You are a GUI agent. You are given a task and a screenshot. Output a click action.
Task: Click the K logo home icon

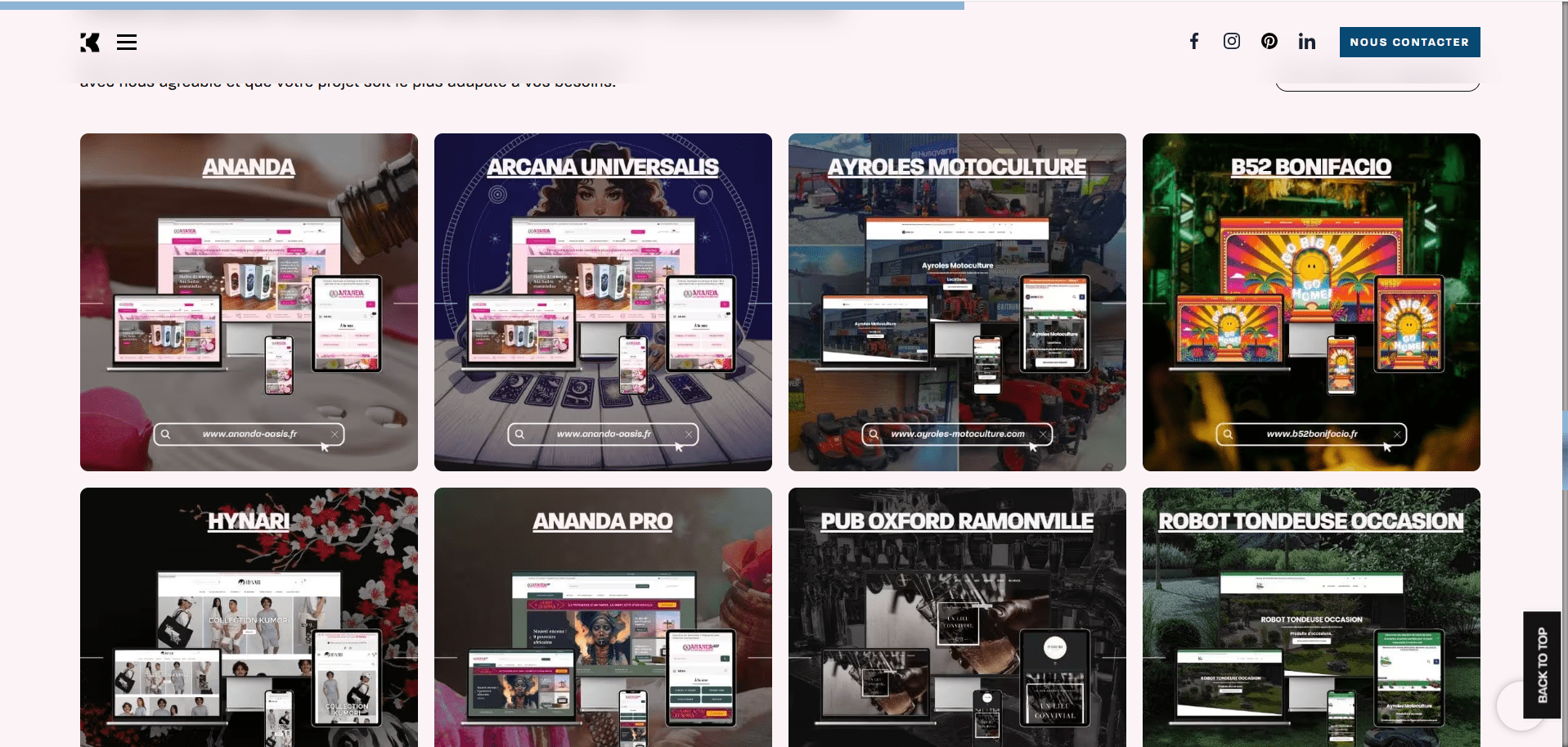(x=90, y=43)
